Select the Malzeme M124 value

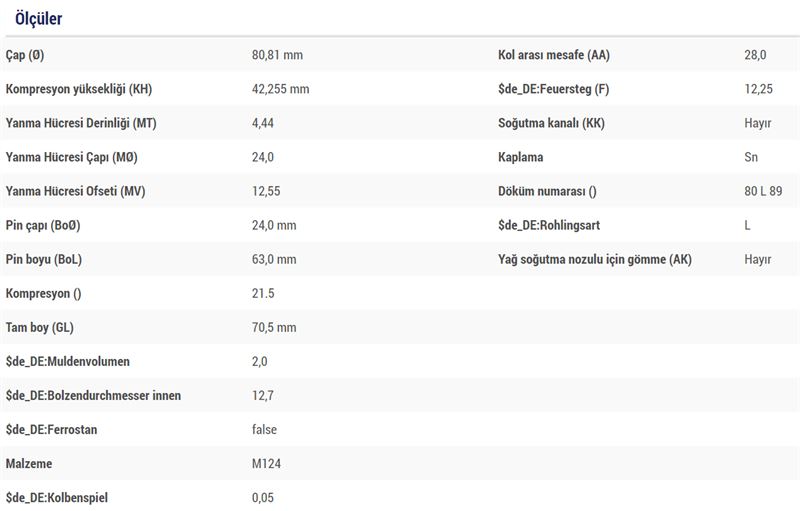(x=266, y=464)
